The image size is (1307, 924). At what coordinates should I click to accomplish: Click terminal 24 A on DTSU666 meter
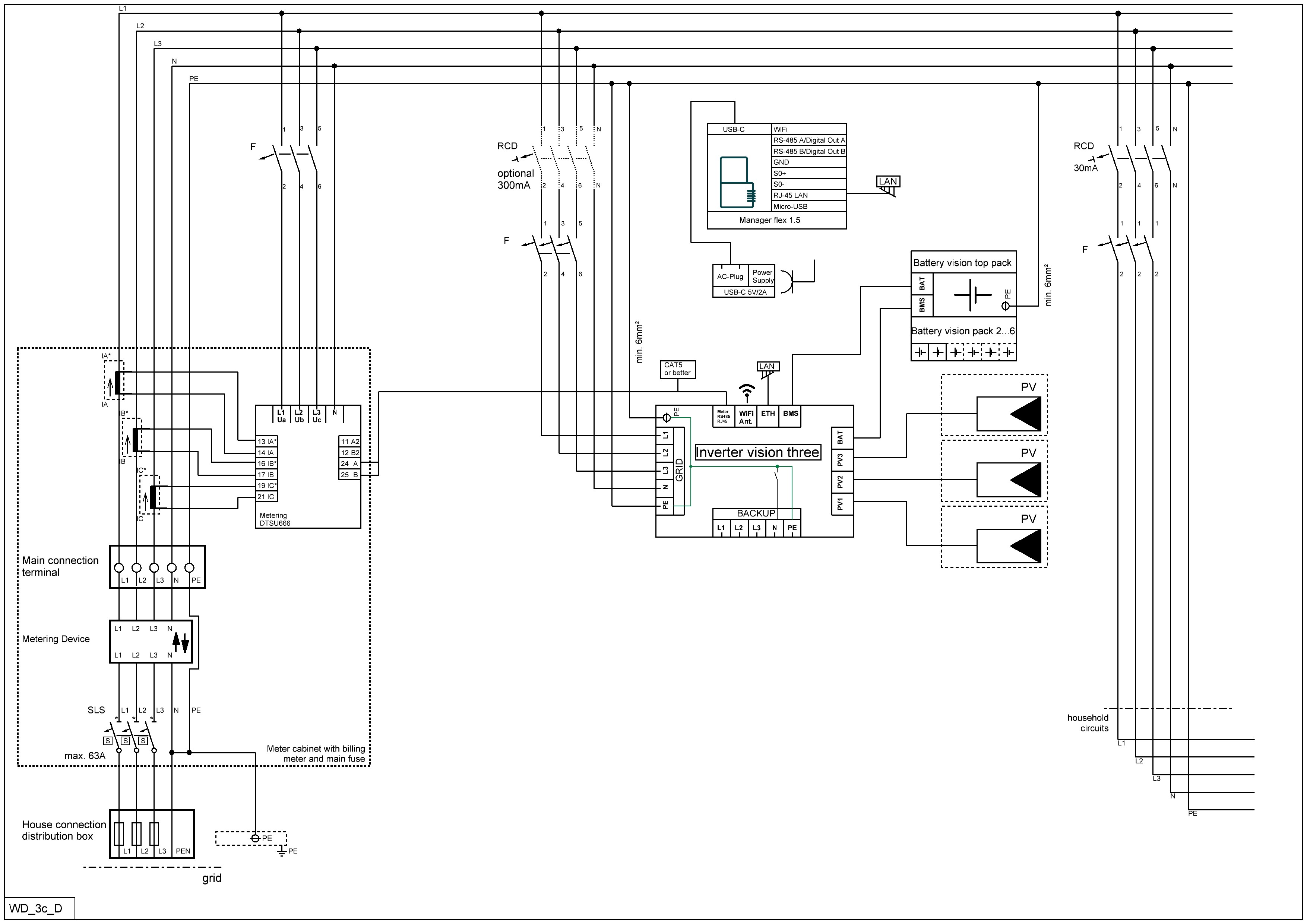click(349, 463)
